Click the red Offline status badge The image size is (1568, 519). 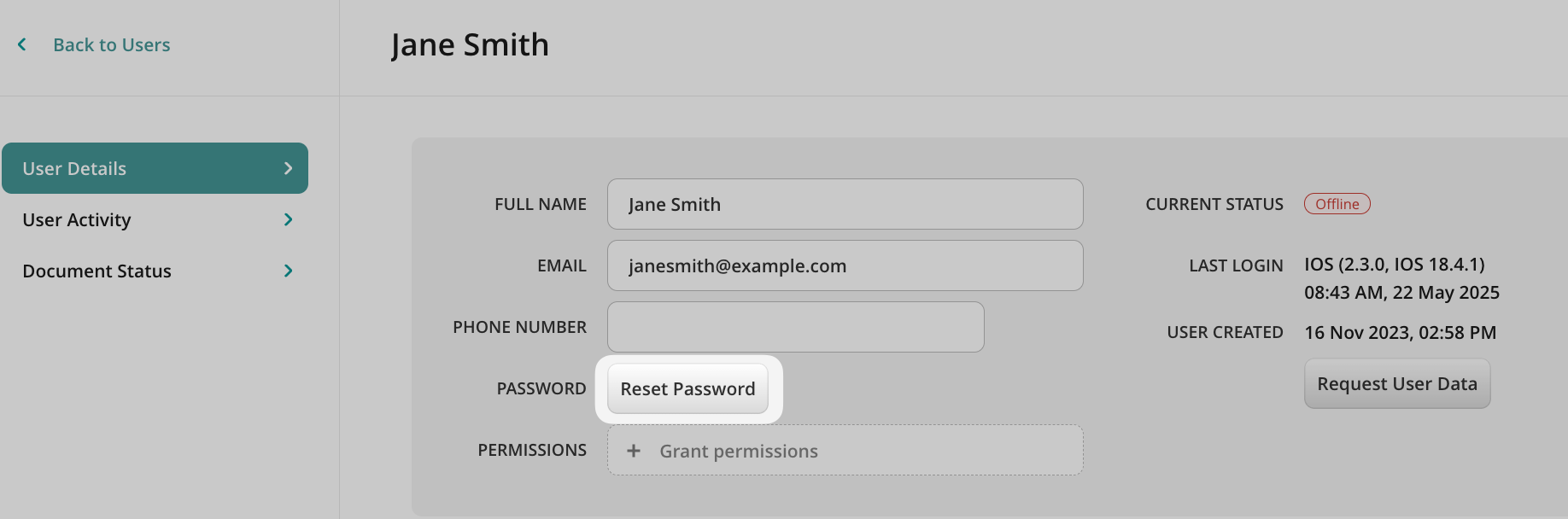1337,204
